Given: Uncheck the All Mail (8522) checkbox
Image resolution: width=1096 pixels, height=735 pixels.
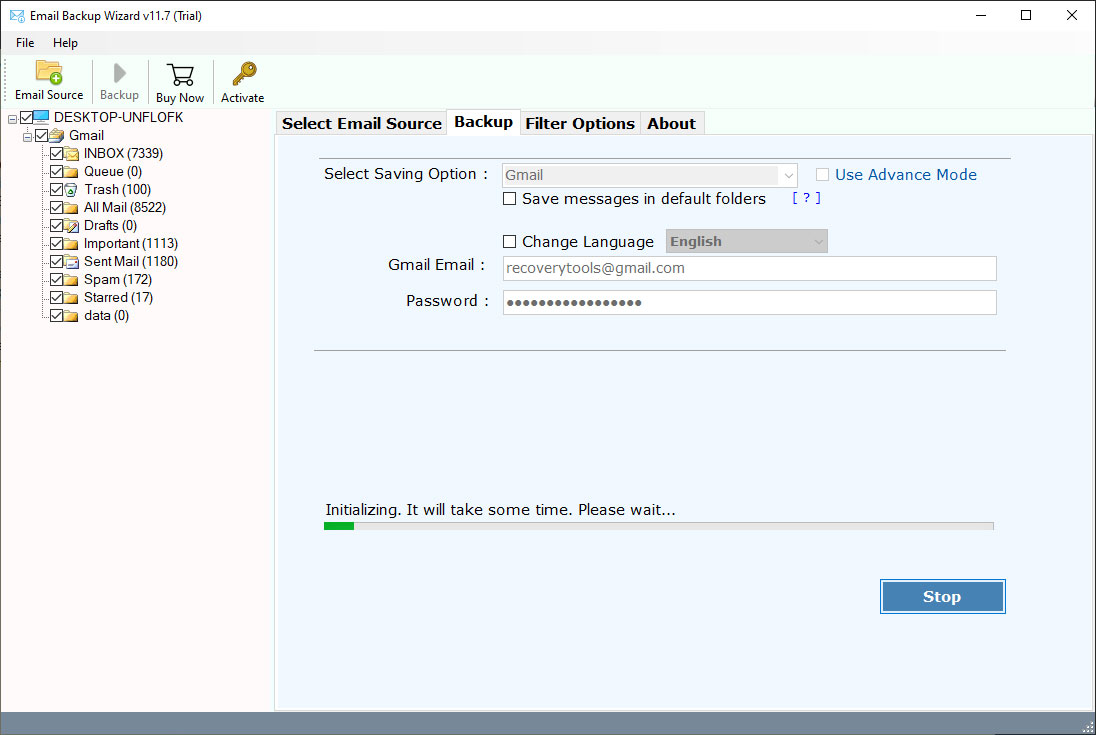Looking at the screenshot, I should 57,208.
